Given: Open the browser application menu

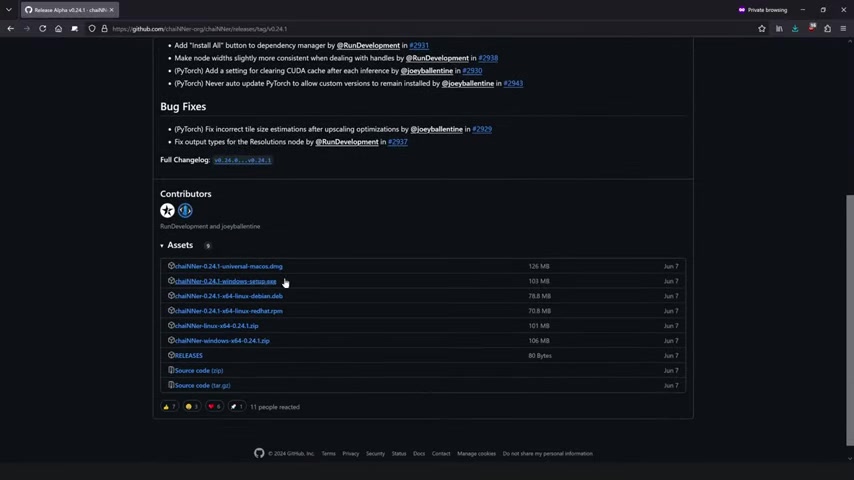Looking at the screenshot, I should tap(843, 28).
